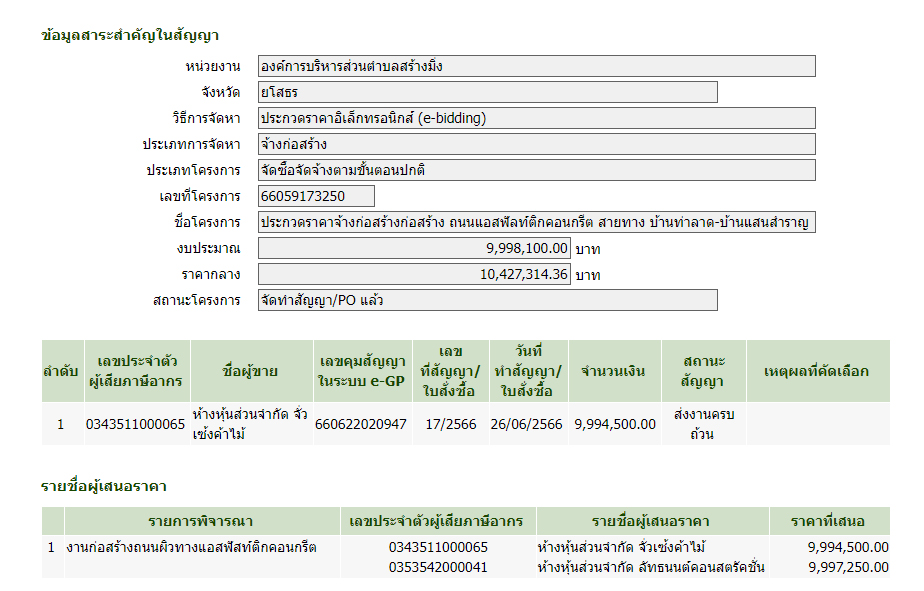Select the จังหวัด field showing ยโสธร
Image resolution: width=924 pixels, height=591 pixels.
coord(487,92)
